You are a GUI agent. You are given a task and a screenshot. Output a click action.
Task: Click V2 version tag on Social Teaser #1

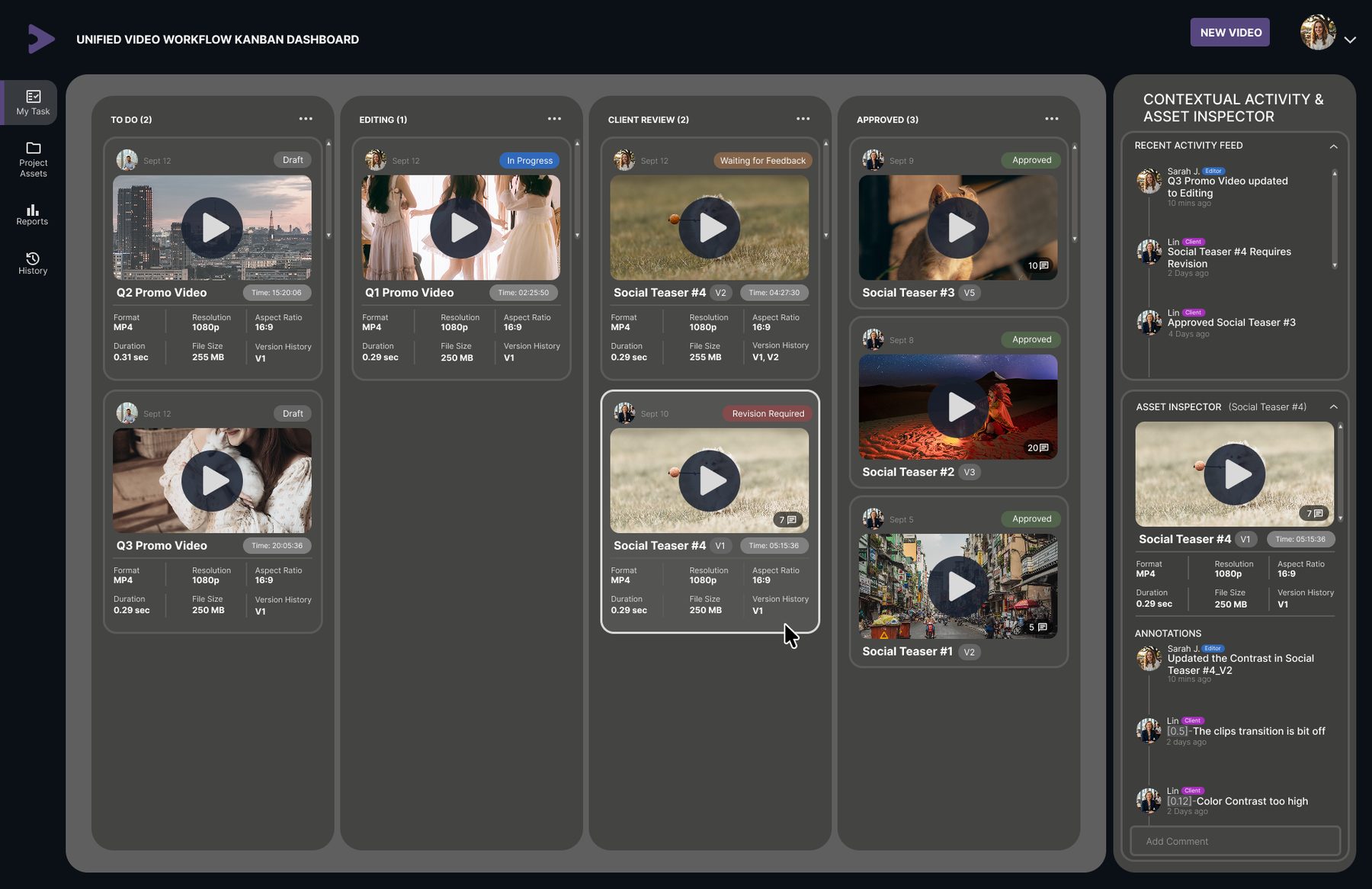[969, 652]
